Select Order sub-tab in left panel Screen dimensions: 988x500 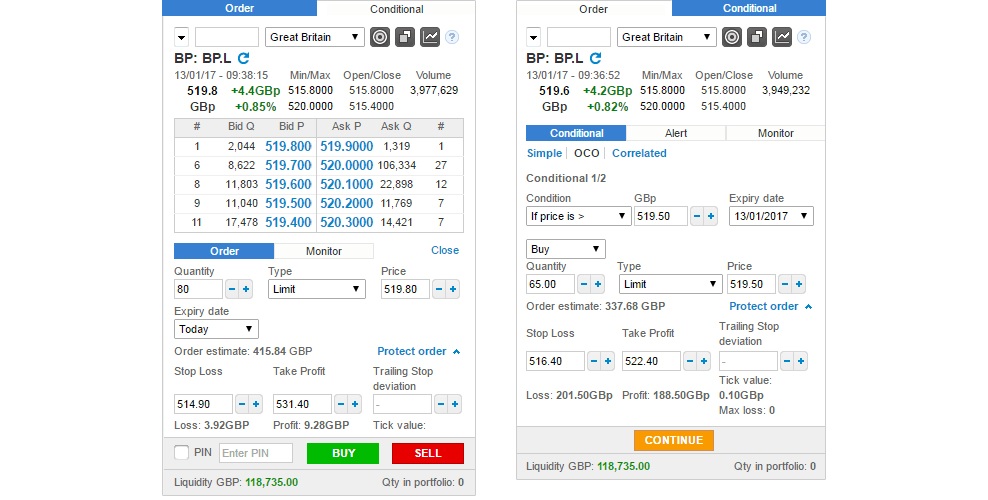click(x=224, y=251)
